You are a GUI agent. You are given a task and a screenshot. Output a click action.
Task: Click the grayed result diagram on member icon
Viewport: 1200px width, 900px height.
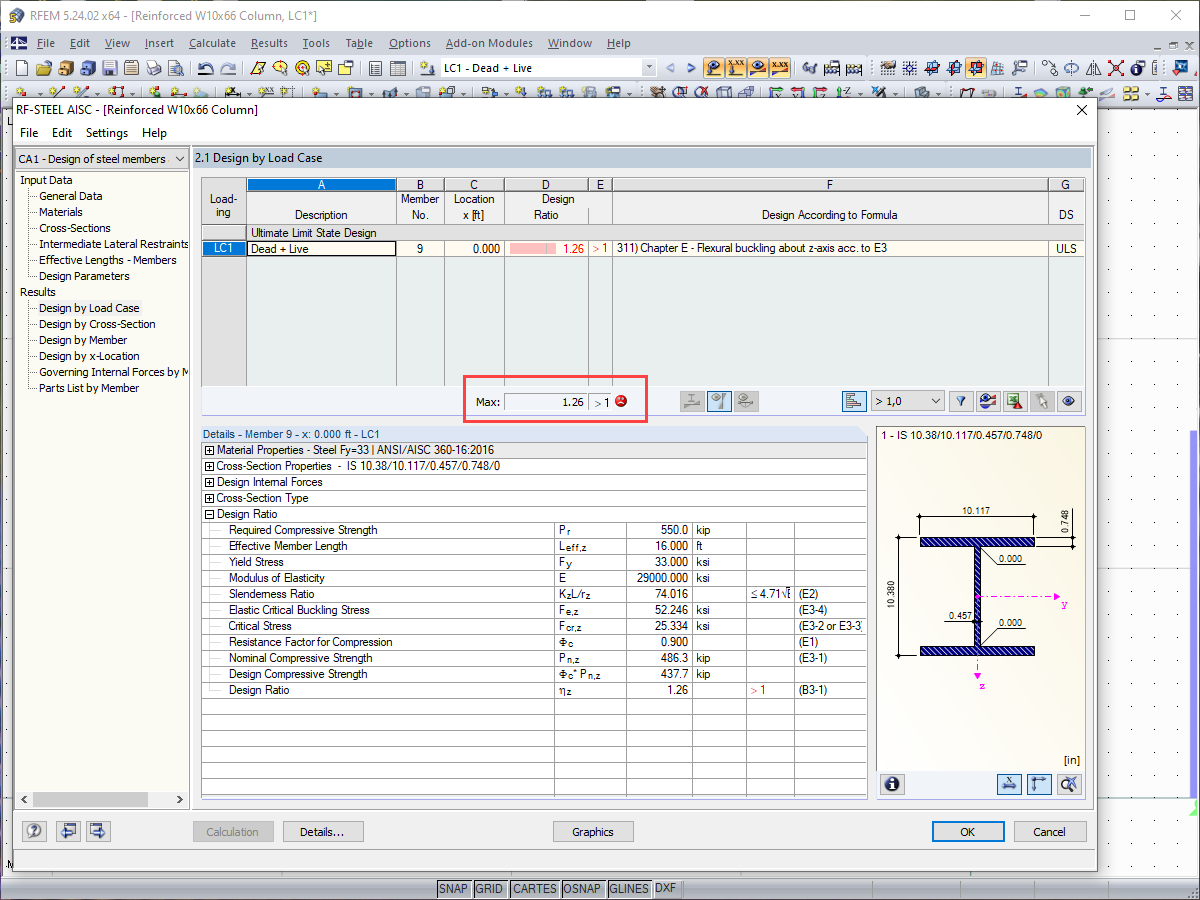[x=692, y=401]
